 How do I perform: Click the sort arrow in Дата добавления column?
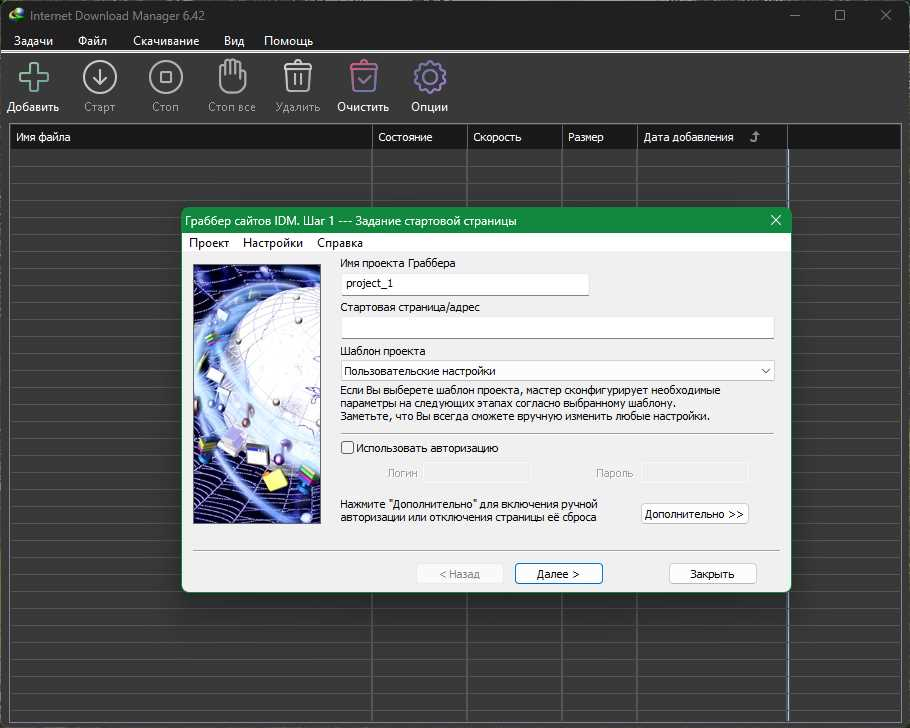[x=754, y=137]
